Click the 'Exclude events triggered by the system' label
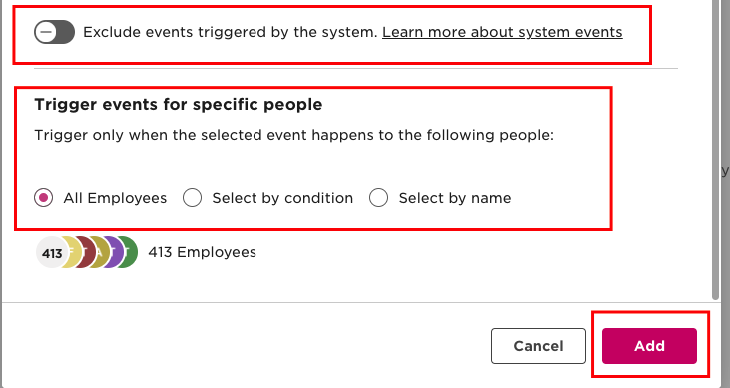Screen dimensions: 730x388 pos(230,32)
